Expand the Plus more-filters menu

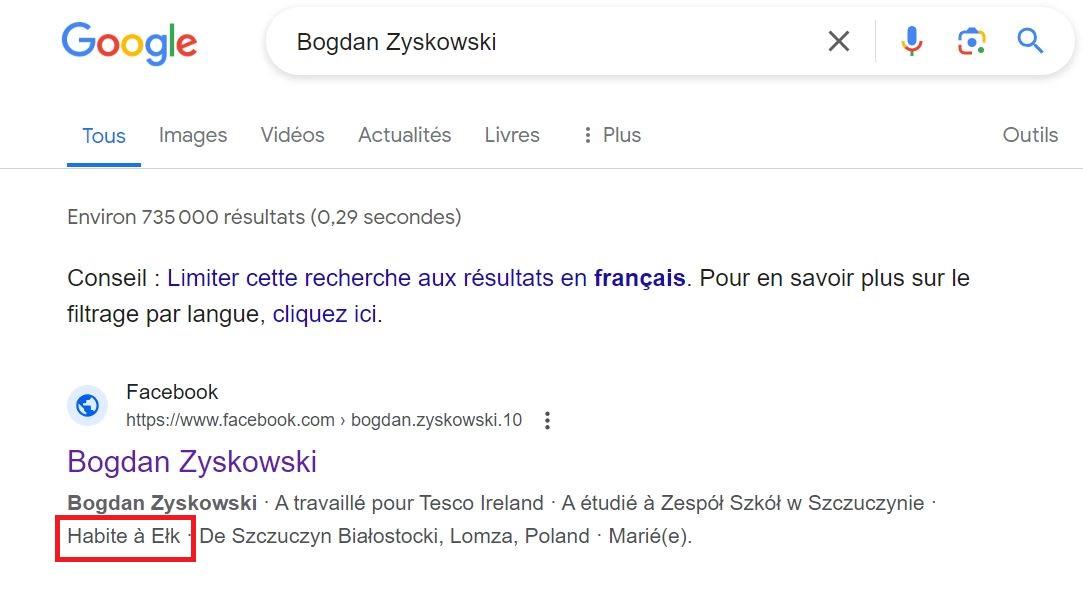[612, 135]
